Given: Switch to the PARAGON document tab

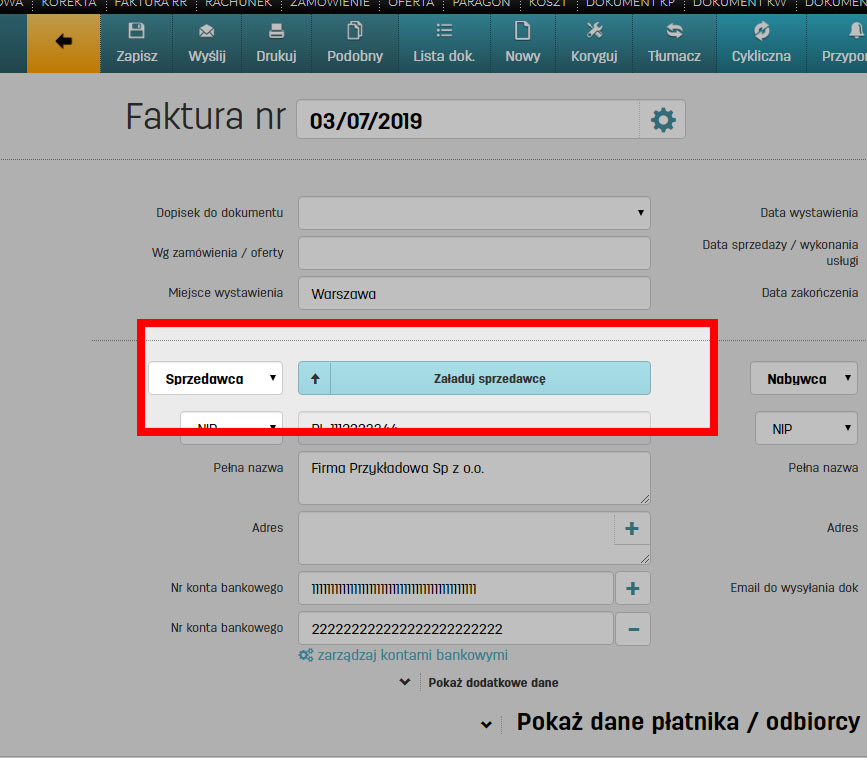Looking at the screenshot, I should click(x=481, y=4).
